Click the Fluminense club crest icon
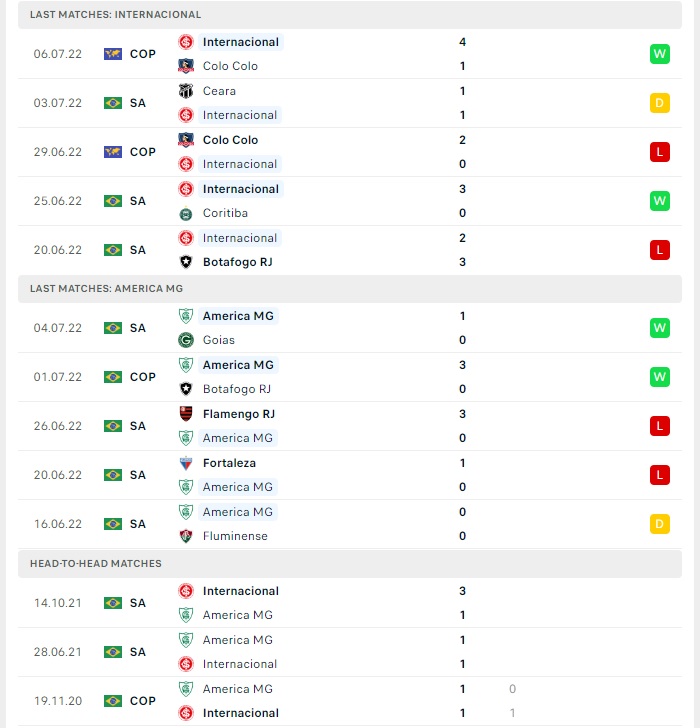 (186, 536)
